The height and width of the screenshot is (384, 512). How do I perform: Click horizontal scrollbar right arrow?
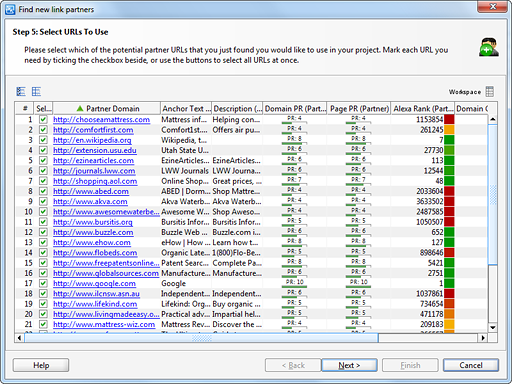coord(483,338)
